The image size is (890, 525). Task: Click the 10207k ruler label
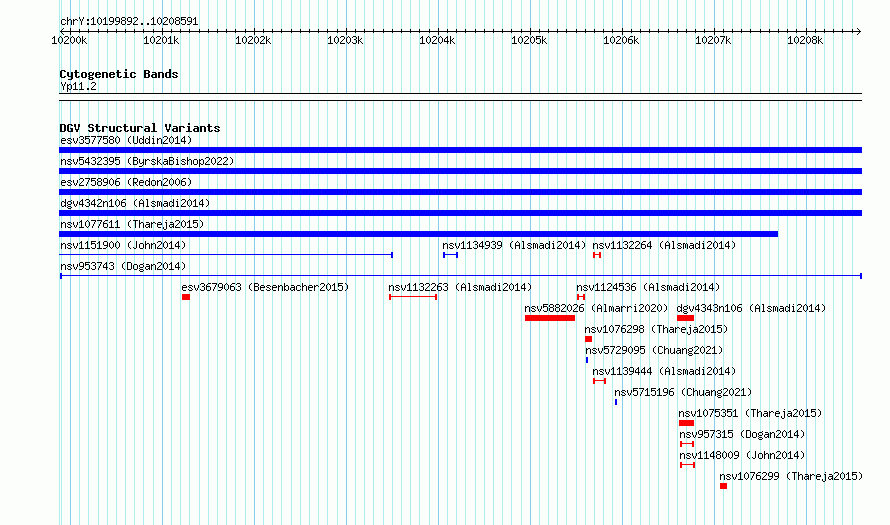[x=713, y=40]
